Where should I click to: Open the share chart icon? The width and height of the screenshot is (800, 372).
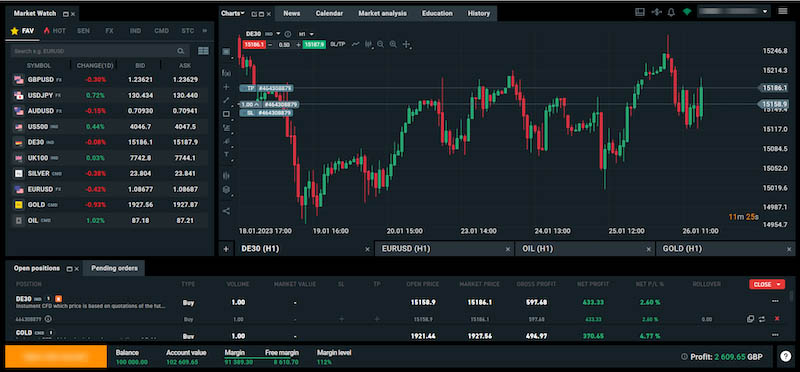[x=227, y=211]
